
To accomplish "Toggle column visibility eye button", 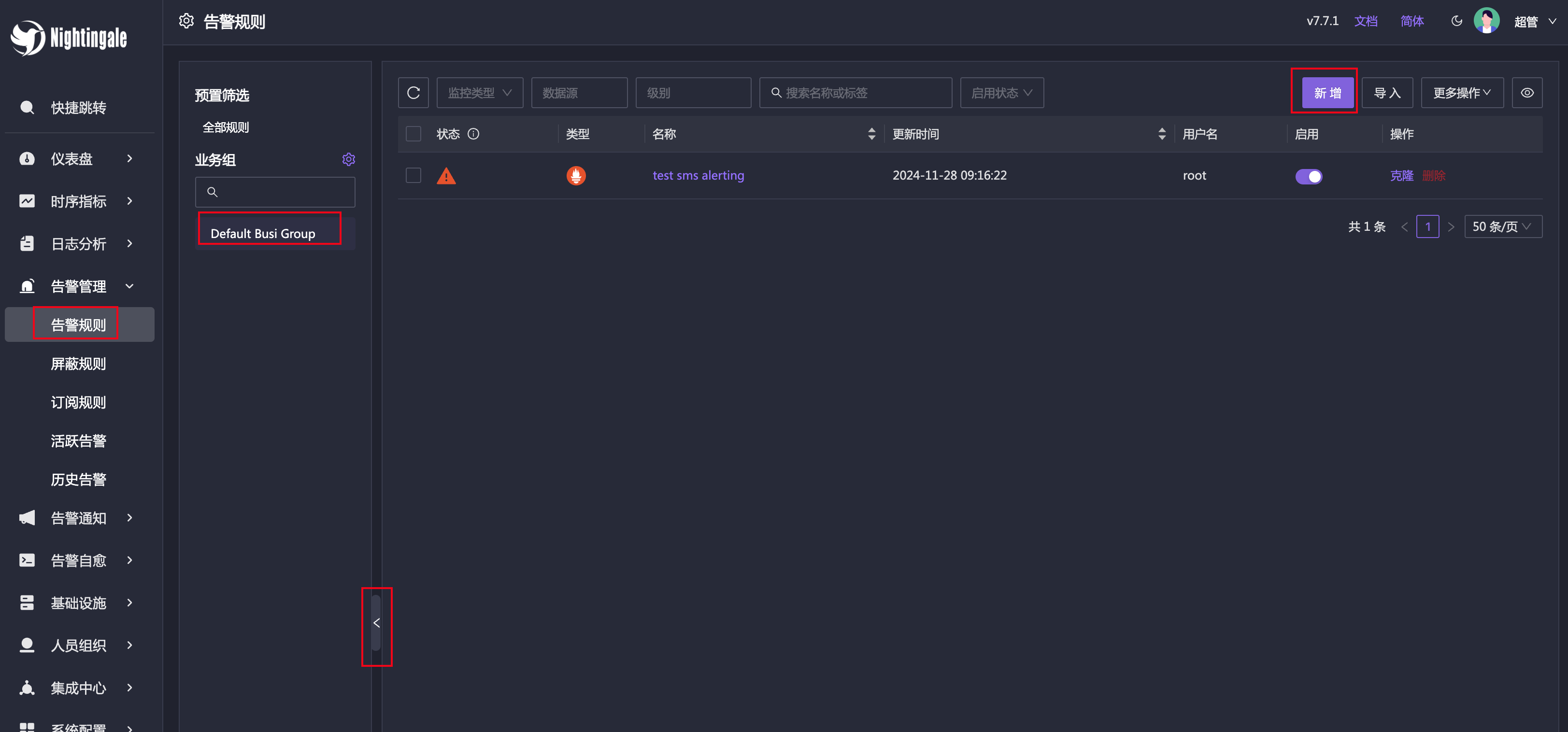I will [1526, 93].
